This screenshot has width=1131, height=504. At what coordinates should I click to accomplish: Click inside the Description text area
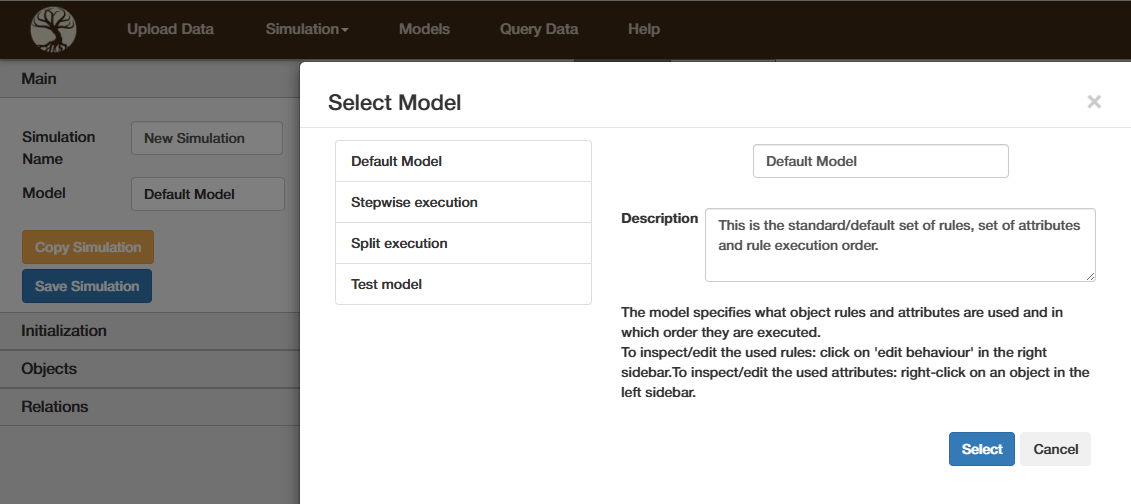tap(899, 245)
